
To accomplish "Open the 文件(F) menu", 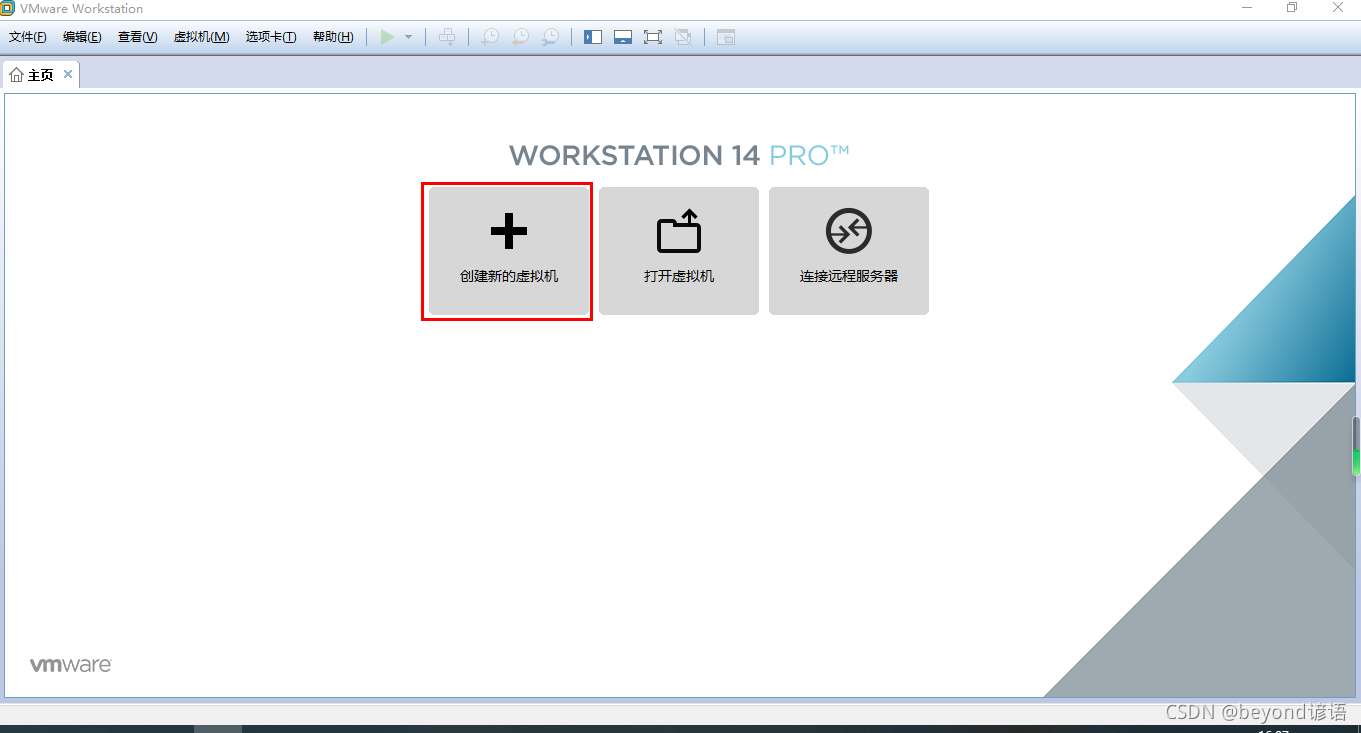I will coord(28,37).
